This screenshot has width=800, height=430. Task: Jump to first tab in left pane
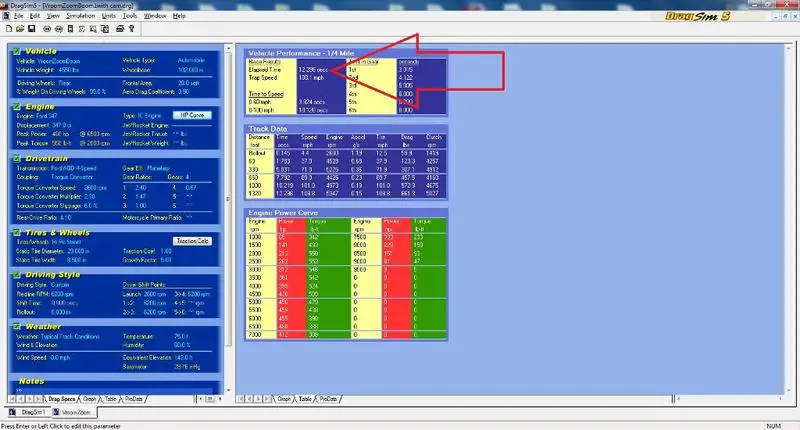12,399
